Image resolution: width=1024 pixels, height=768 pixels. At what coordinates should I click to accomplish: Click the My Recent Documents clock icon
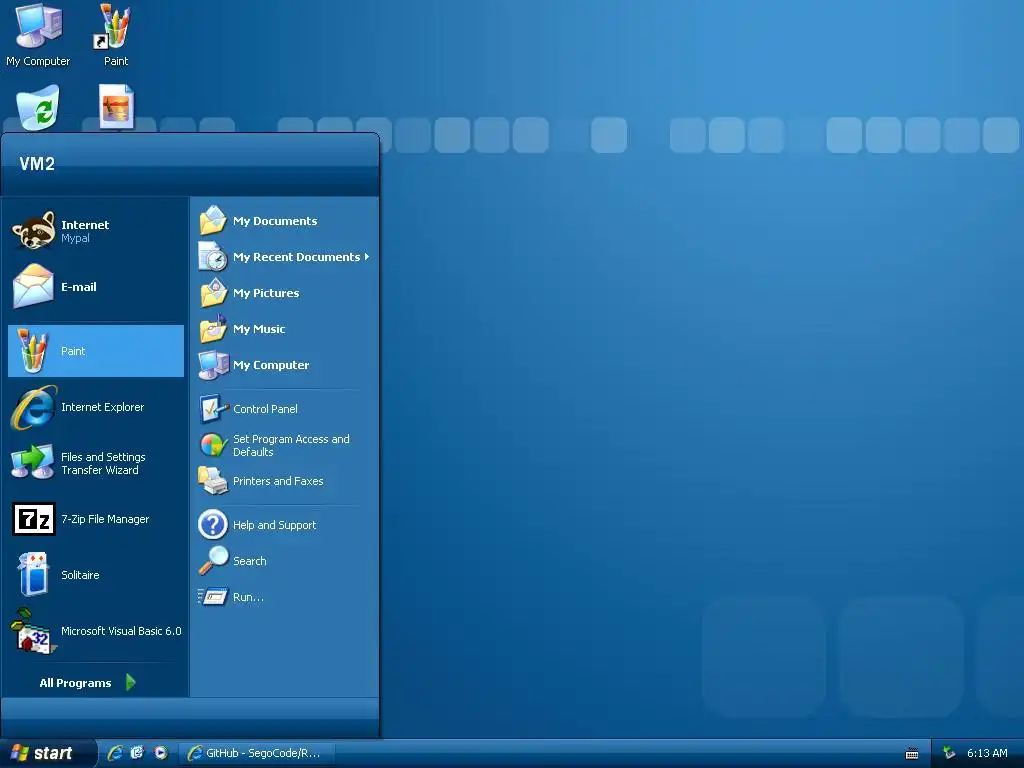pyautogui.click(x=213, y=256)
